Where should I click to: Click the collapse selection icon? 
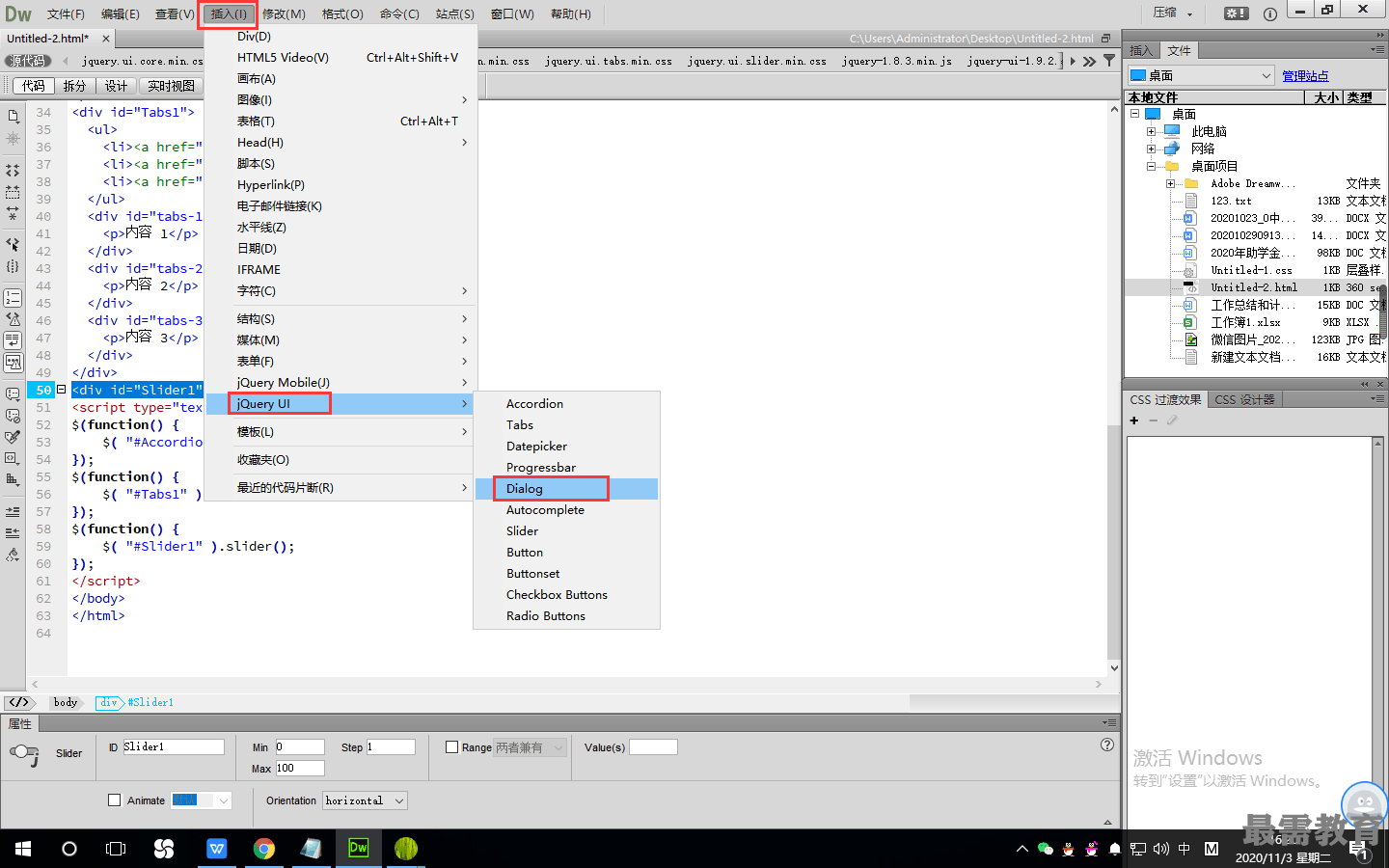click(x=13, y=192)
